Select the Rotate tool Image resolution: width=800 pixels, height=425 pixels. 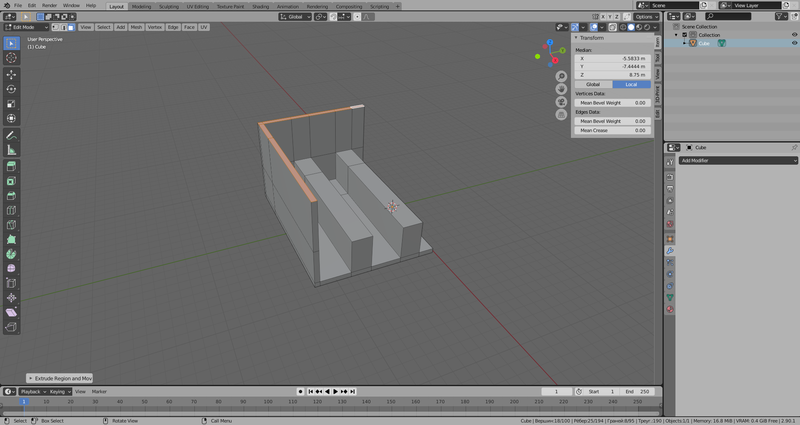click(11, 89)
